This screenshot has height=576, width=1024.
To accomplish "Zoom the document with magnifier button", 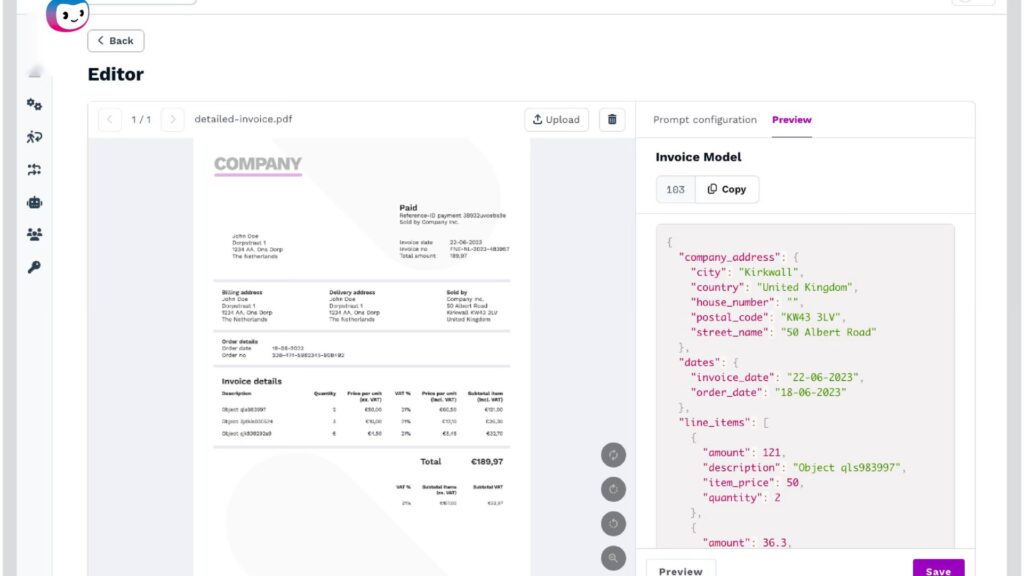I will [x=613, y=558].
